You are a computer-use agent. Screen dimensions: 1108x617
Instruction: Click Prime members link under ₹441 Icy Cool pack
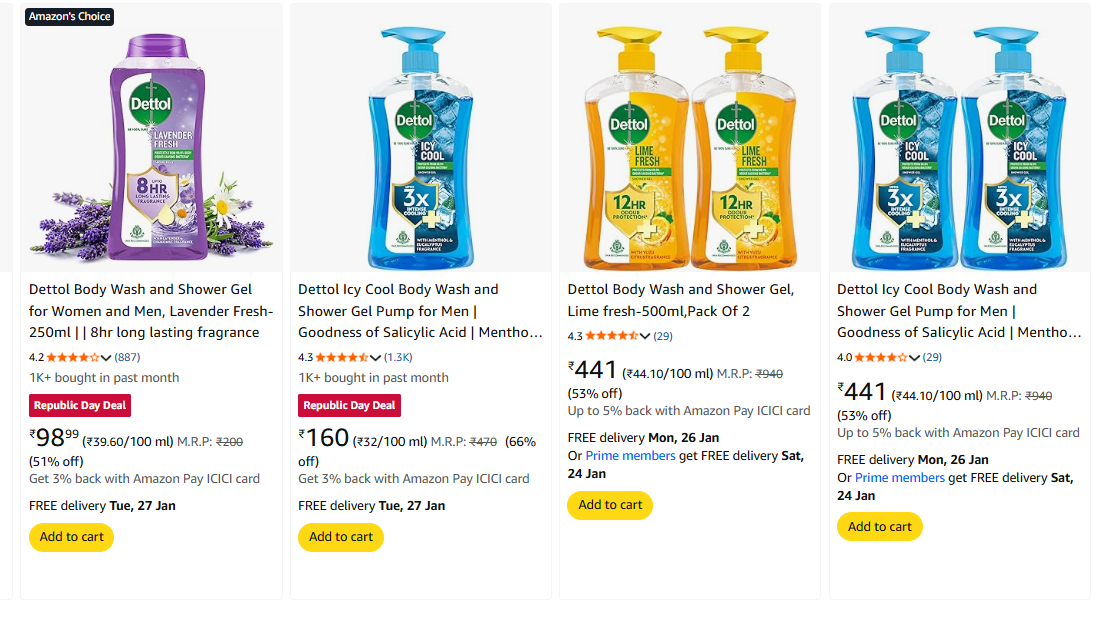(x=899, y=478)
